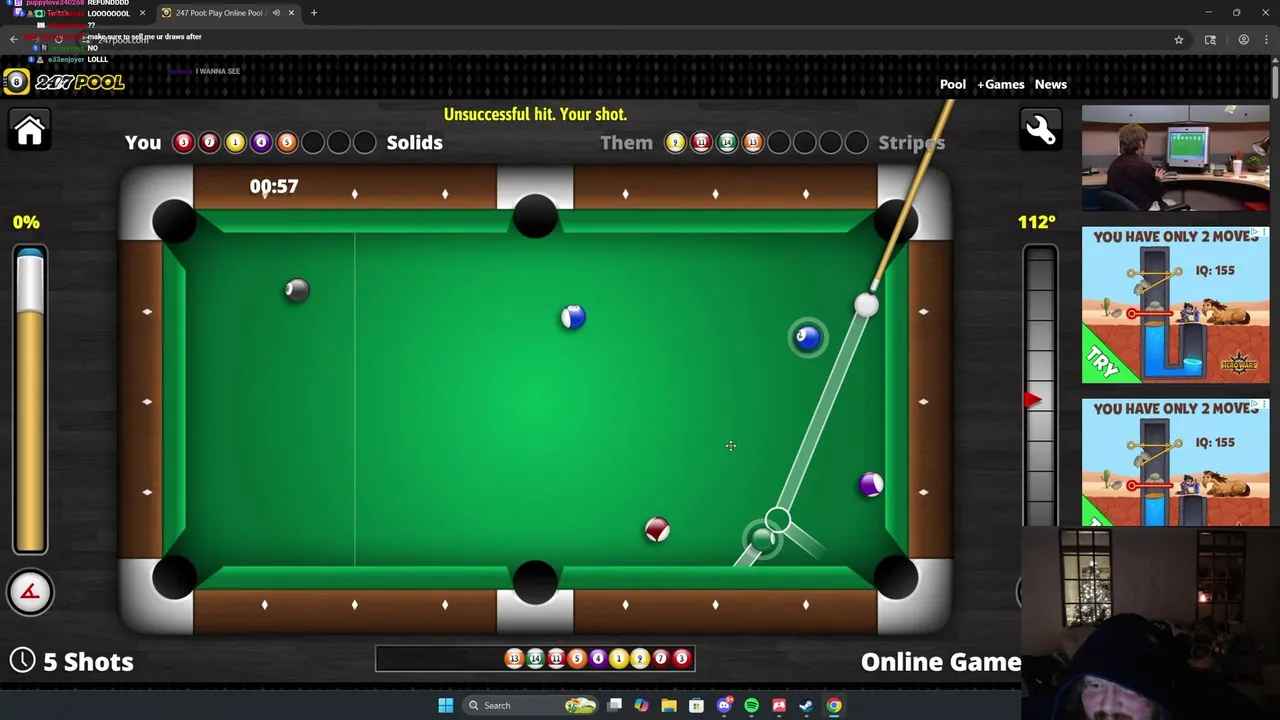Click the page vertical scrollbar
This screenshot has width=1280, height=720.
coord(1274,80)
